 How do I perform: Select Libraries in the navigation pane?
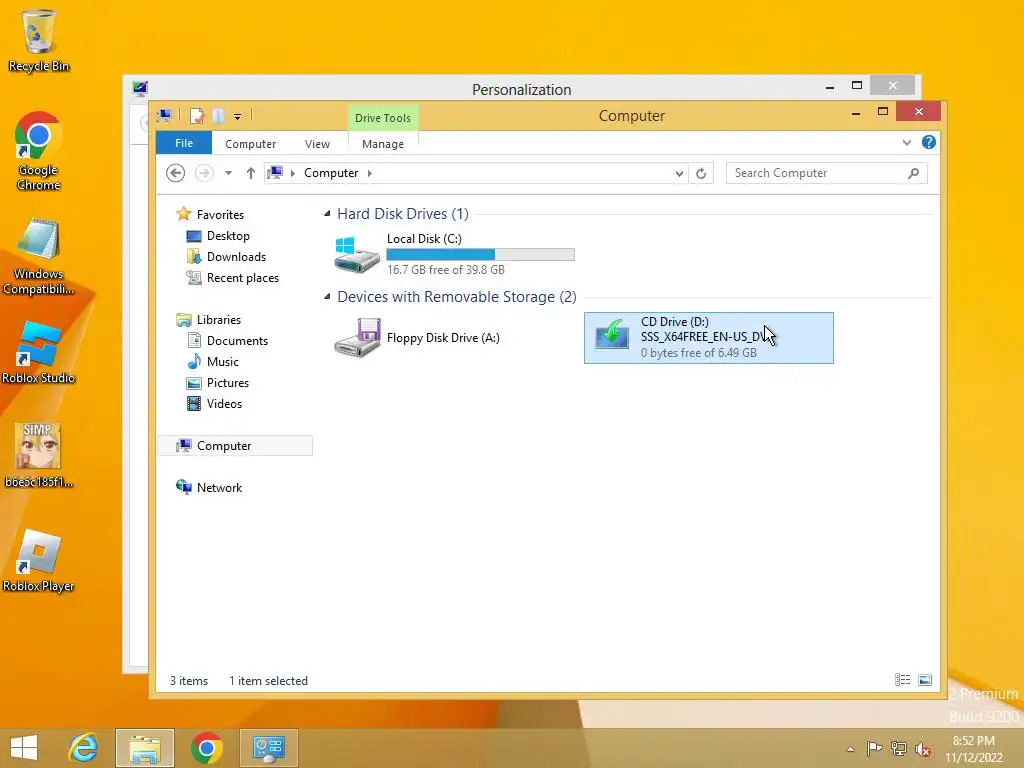tap(219, 319)
